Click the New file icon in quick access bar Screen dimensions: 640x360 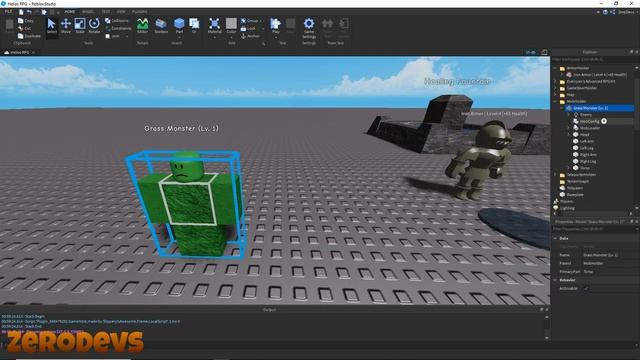click(x=21, y=12)
